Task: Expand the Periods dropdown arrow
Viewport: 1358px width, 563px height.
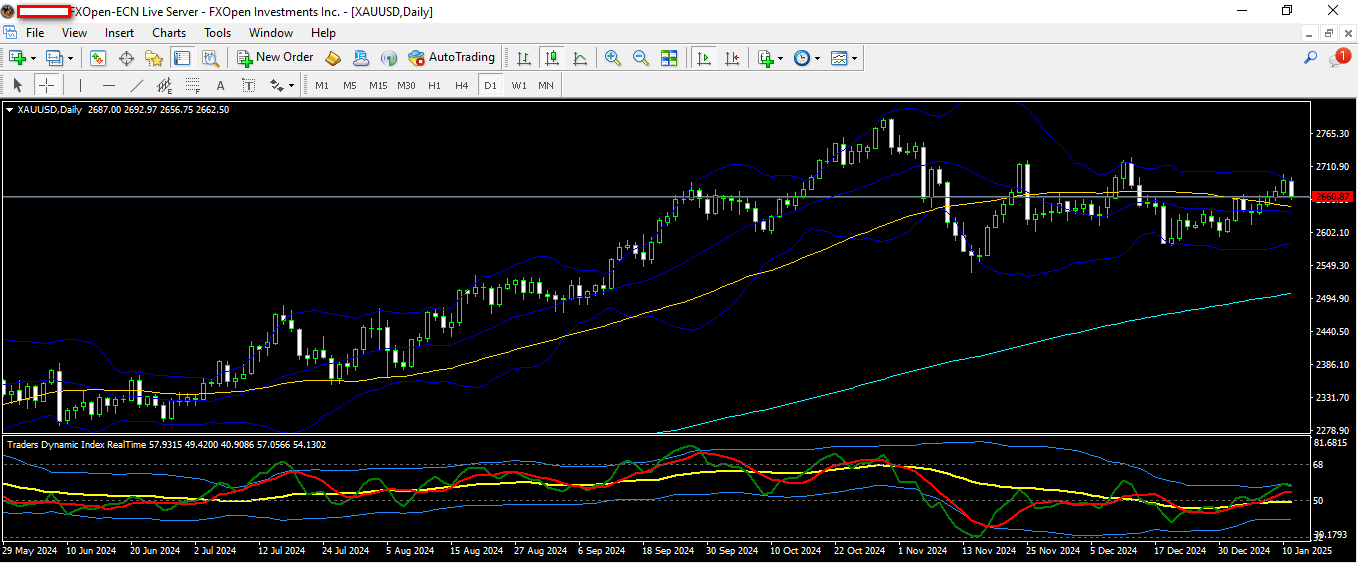Action: point(818,58)
